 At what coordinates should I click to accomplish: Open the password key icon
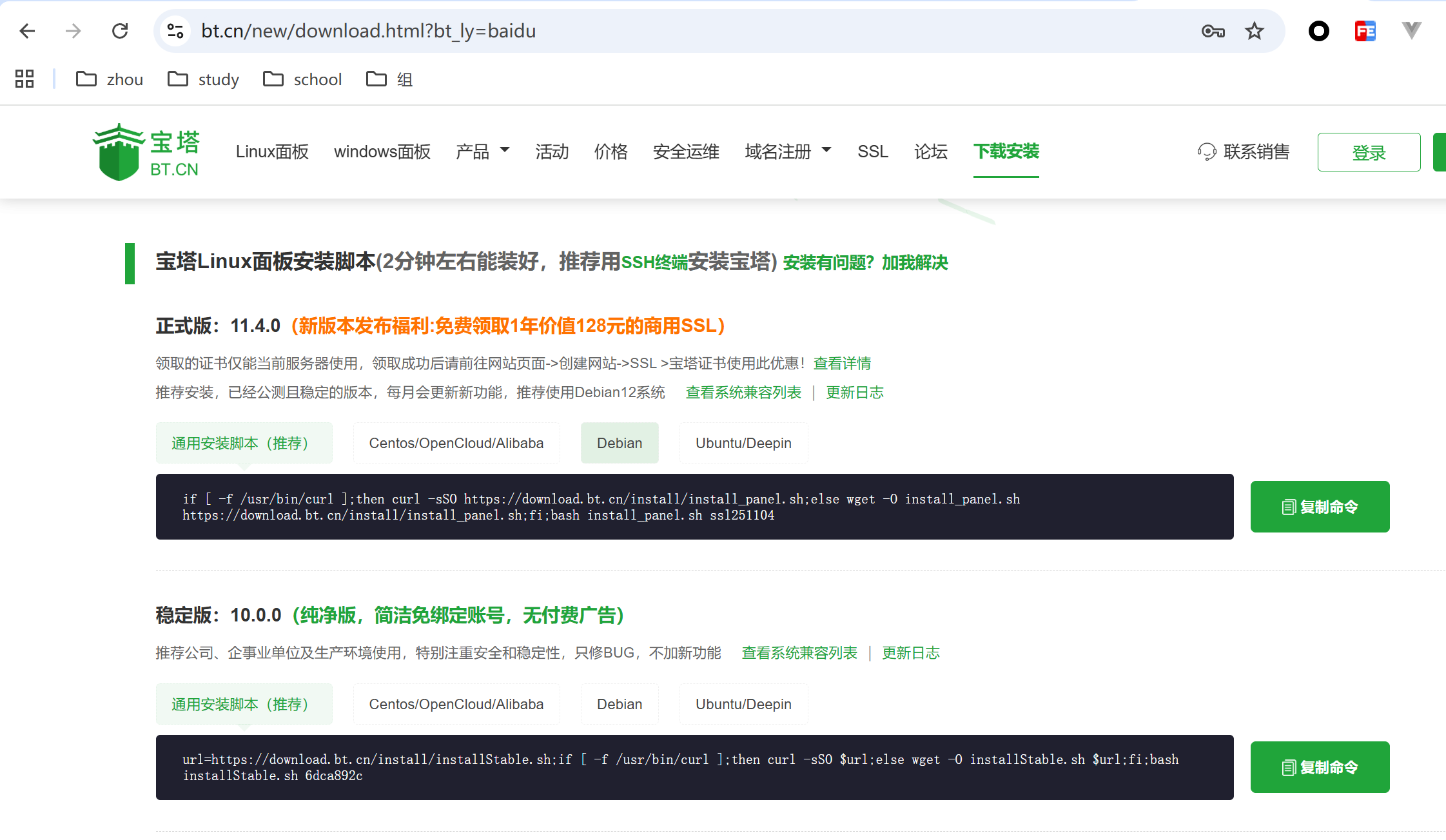tap(1213, 31)
